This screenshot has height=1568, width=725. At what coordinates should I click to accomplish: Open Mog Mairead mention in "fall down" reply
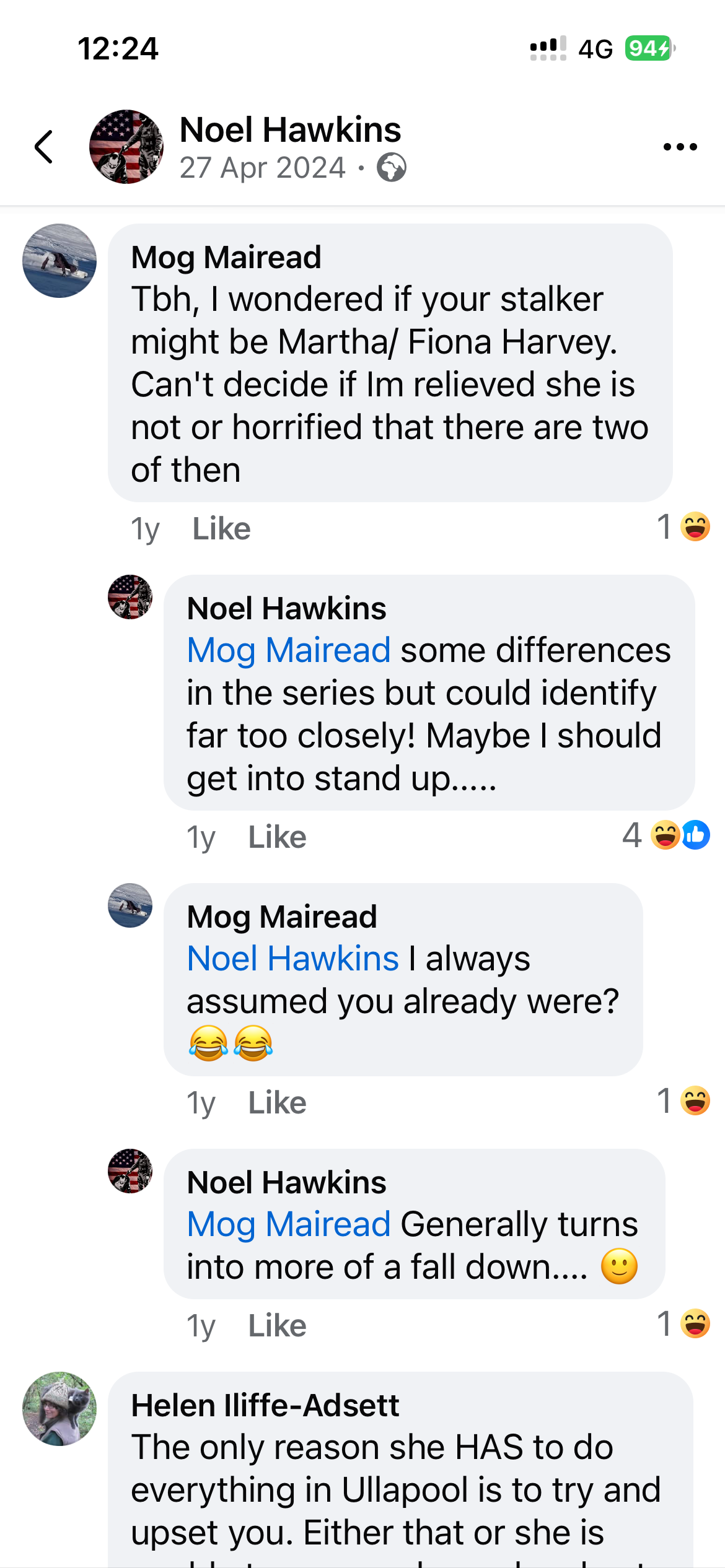289,1224
